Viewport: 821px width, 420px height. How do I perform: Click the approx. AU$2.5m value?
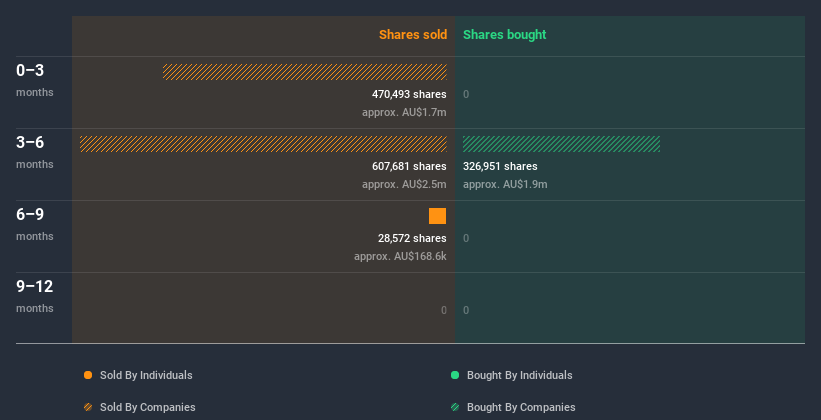coord(404,184)
